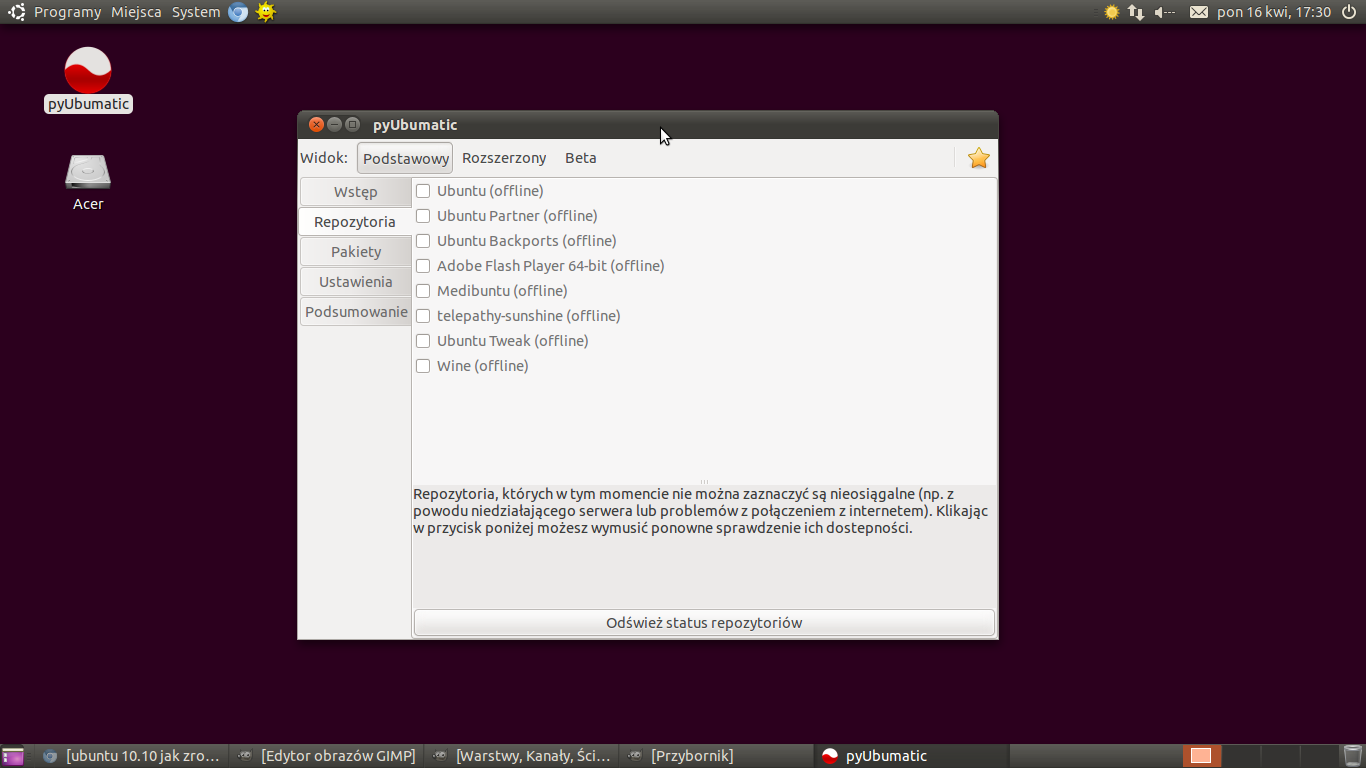The image size is (1366, 768).
Task: Click the repository description text paragraph
Action: point(702,511)
